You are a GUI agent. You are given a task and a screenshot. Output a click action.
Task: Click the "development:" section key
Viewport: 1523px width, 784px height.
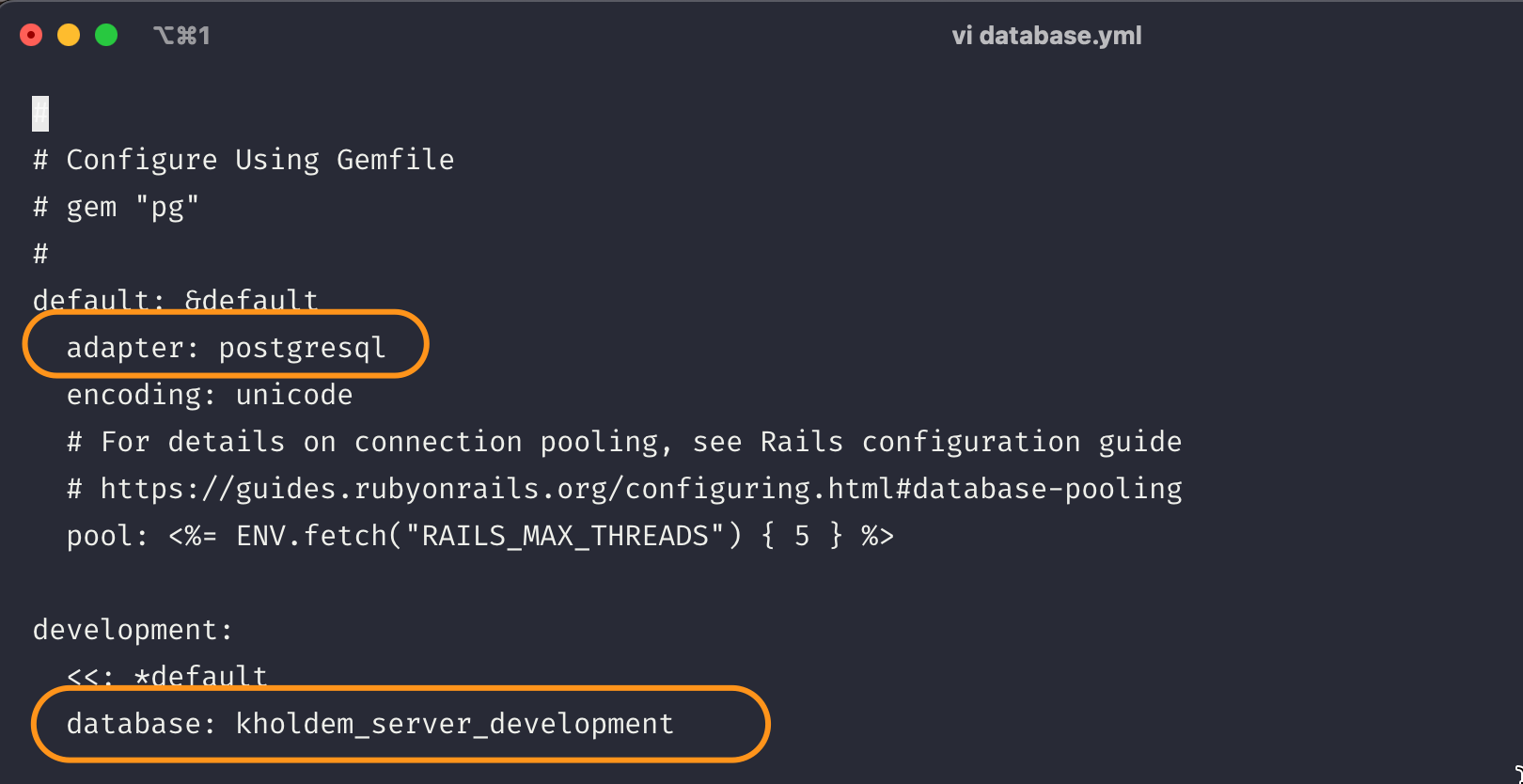click(x=133, y=630)
